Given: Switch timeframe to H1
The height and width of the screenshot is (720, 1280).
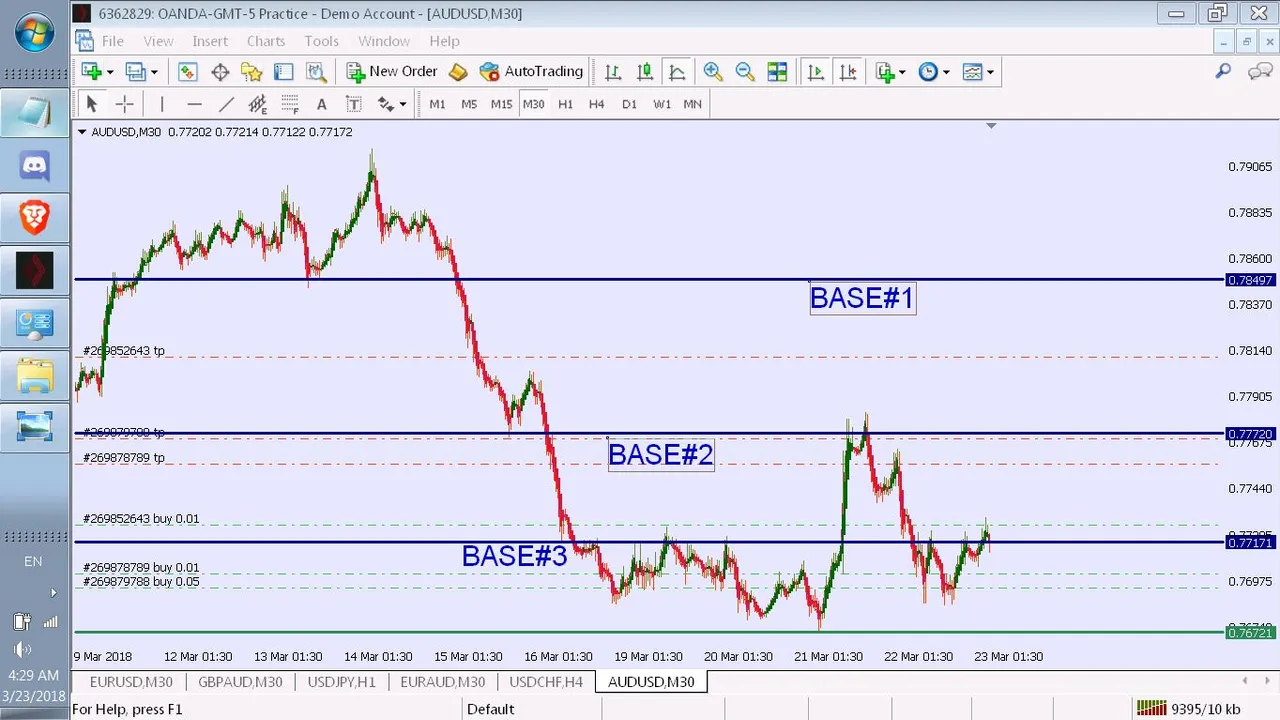Looking at the screenshot, I should [x=565, y=104].
